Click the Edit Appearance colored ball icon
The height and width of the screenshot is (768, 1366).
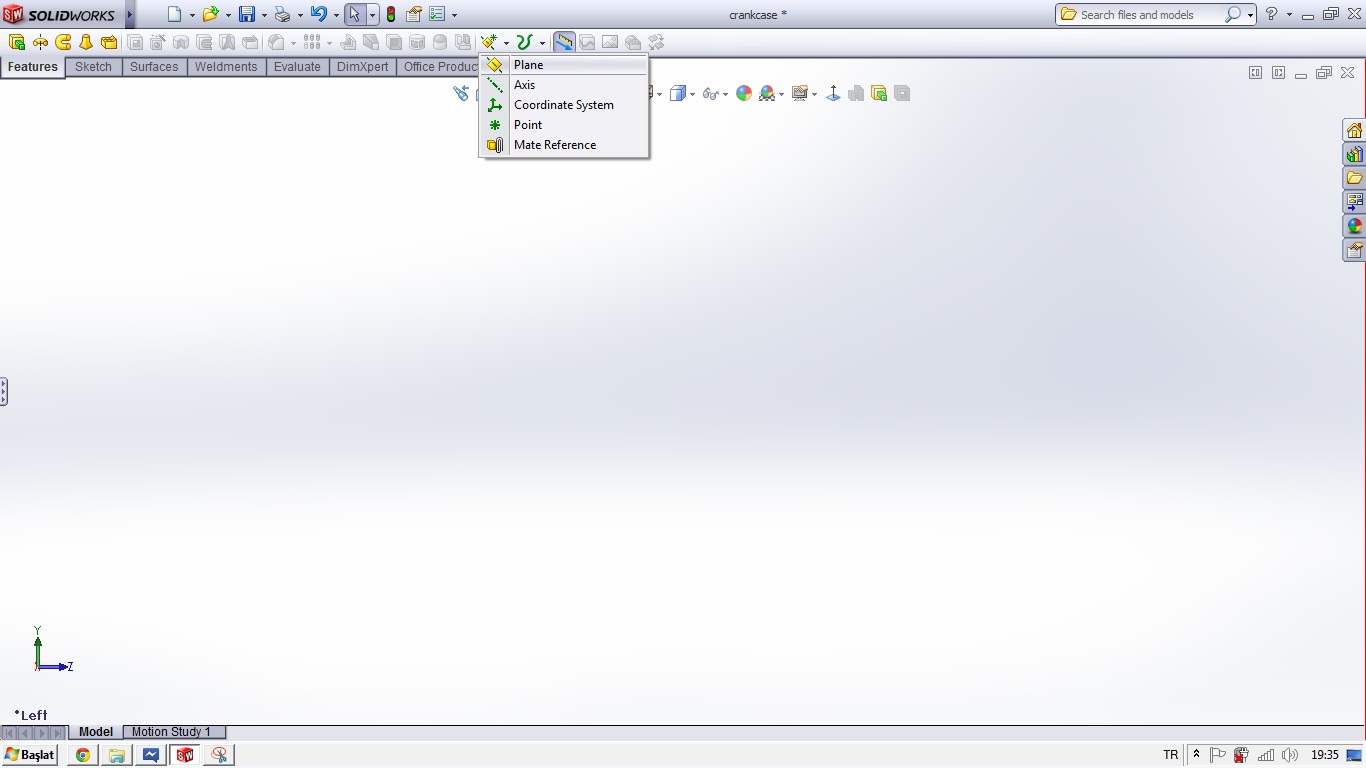pyautogui.click(x=745, y=93)
